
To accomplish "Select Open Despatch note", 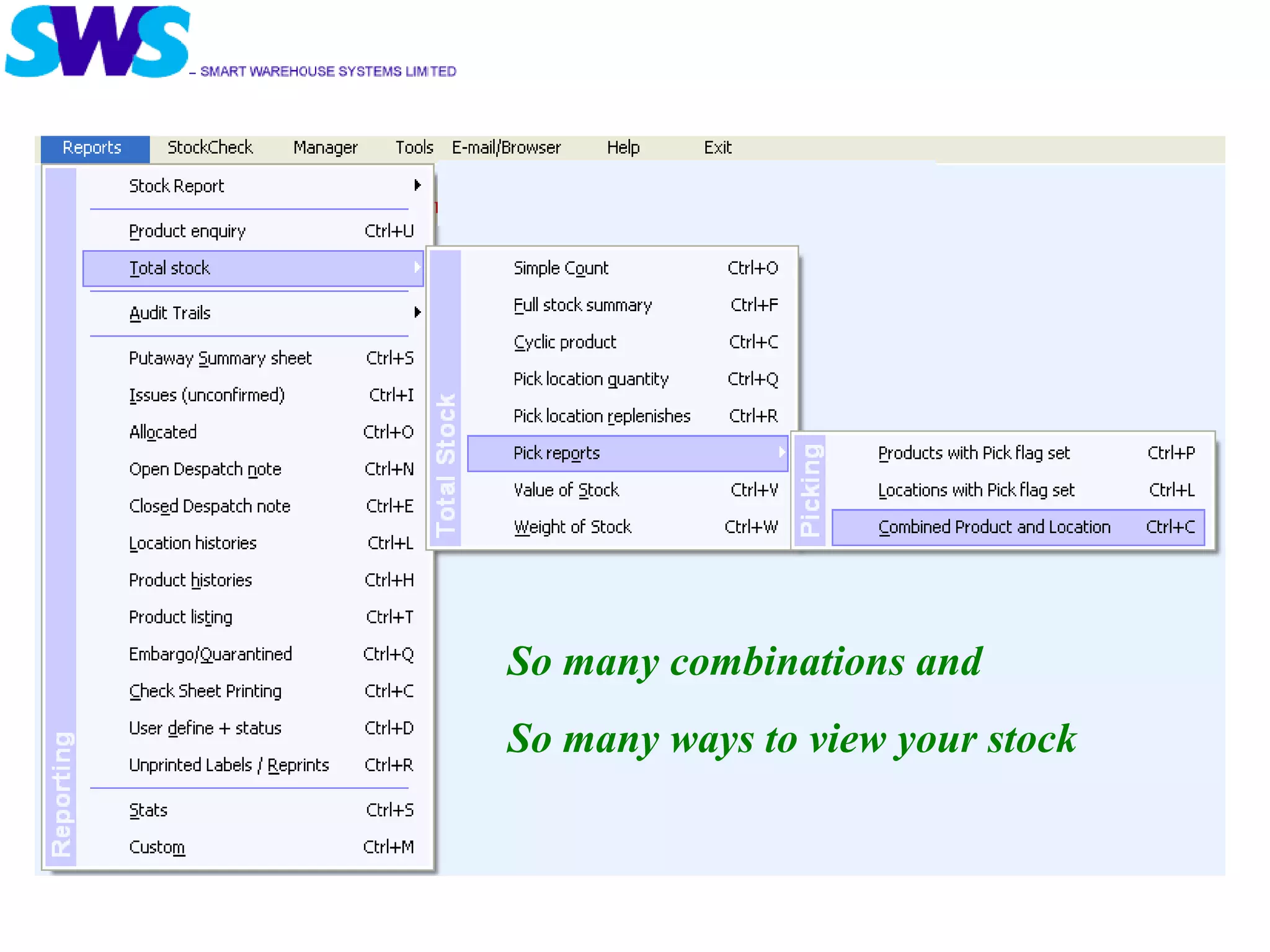I will point(253,469).
